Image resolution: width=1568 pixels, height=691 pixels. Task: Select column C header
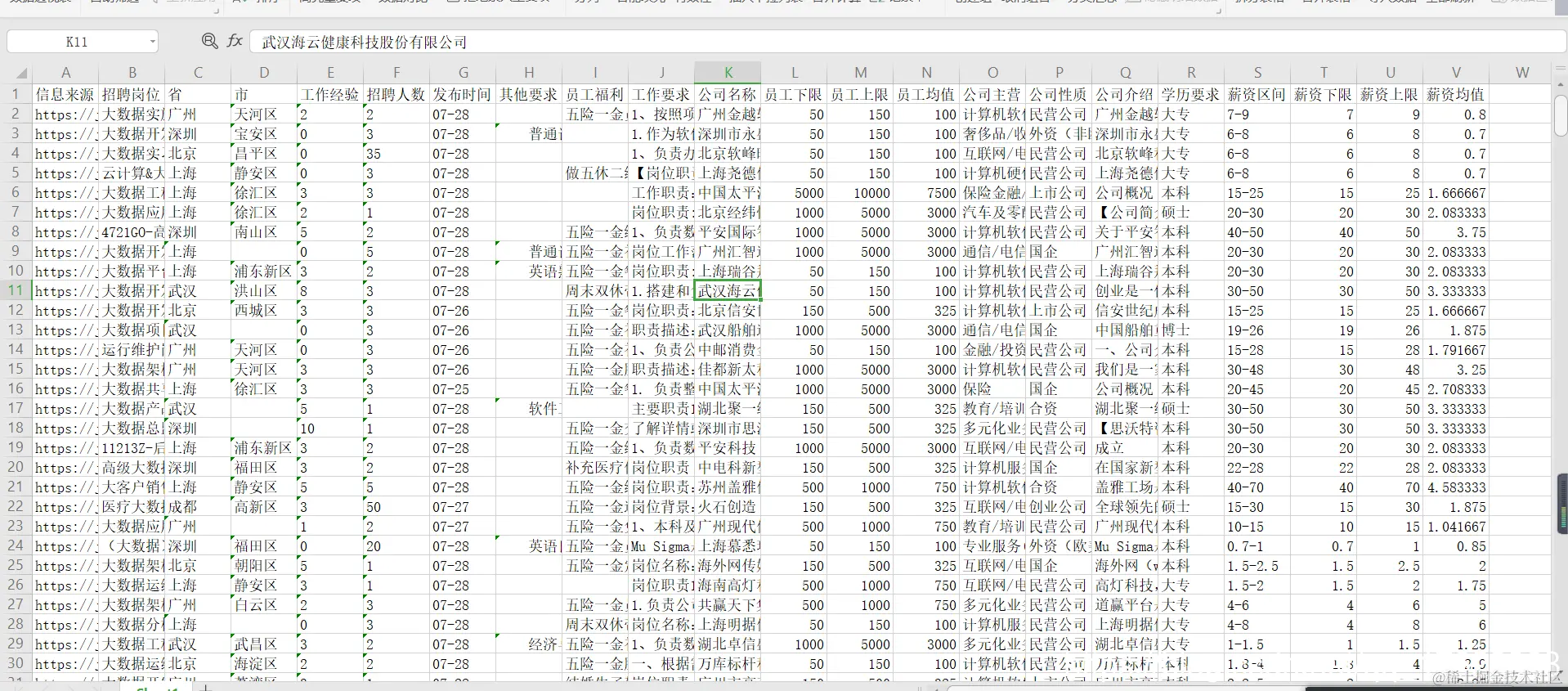198,73
